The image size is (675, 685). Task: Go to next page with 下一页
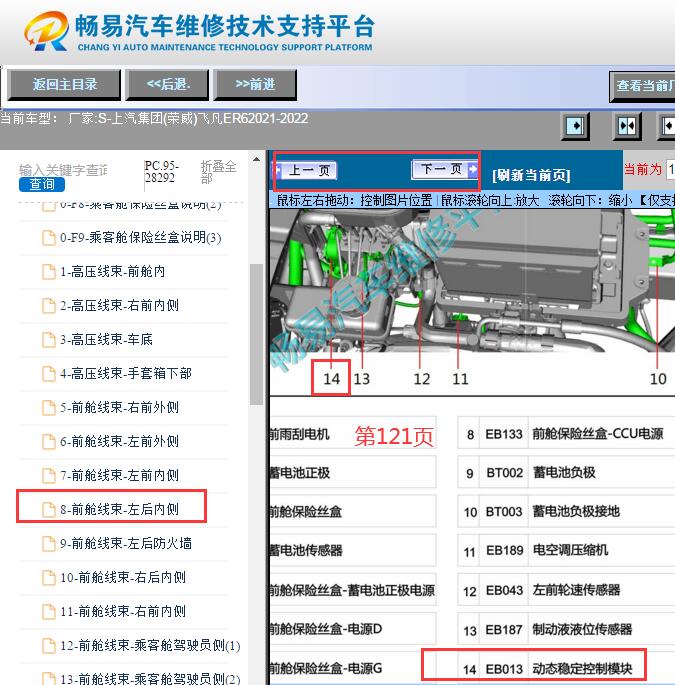pos(445,169)
